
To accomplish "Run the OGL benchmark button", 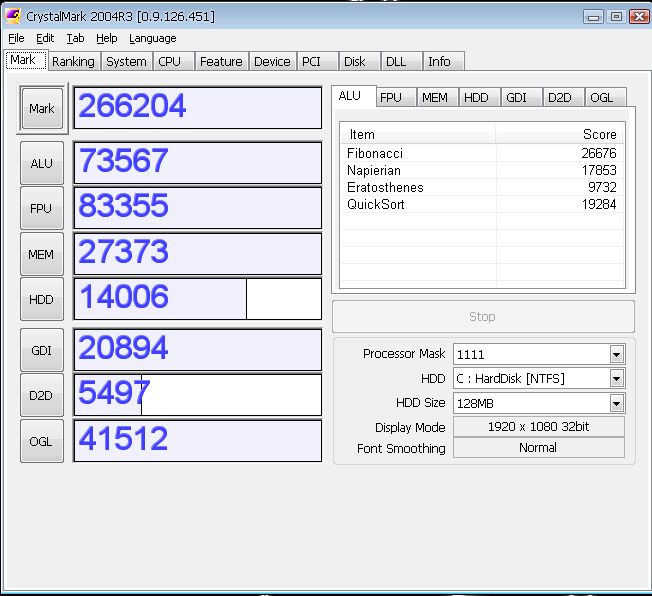I will [x=42, y=441].
